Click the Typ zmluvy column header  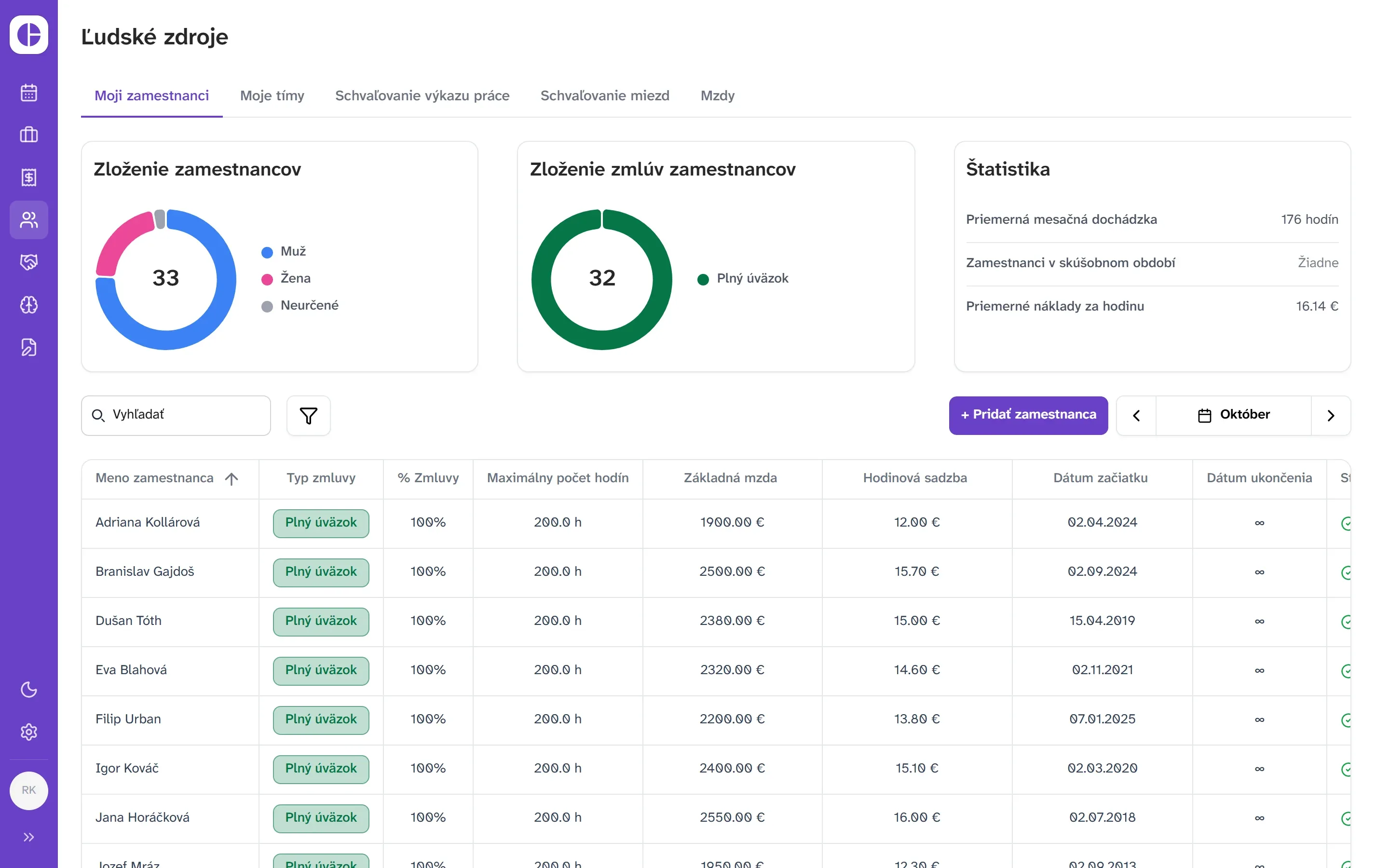point(321,478)
